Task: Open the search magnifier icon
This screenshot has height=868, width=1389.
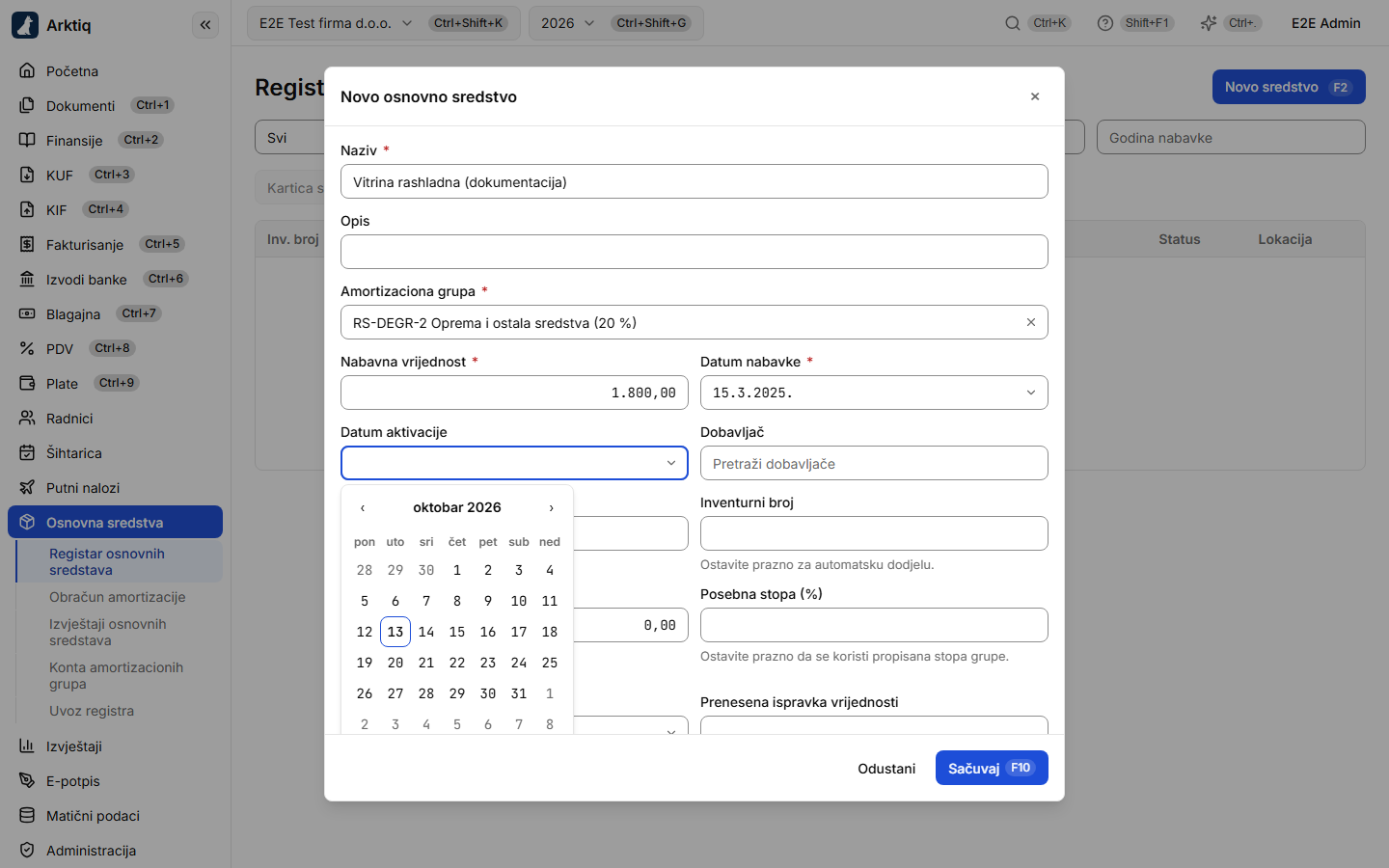Action: point(1013,23)
